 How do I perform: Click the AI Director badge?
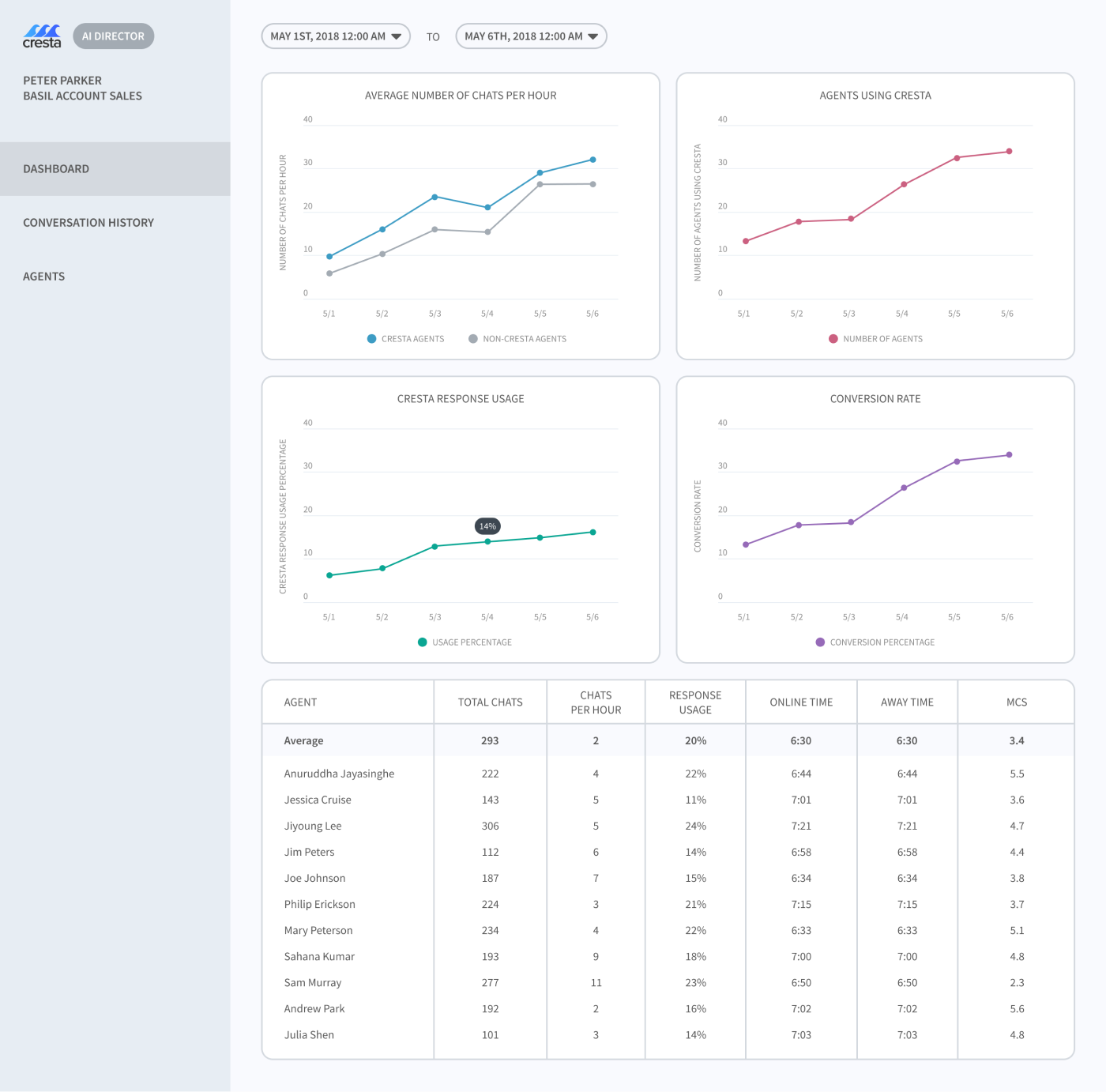tap(113, 36)
